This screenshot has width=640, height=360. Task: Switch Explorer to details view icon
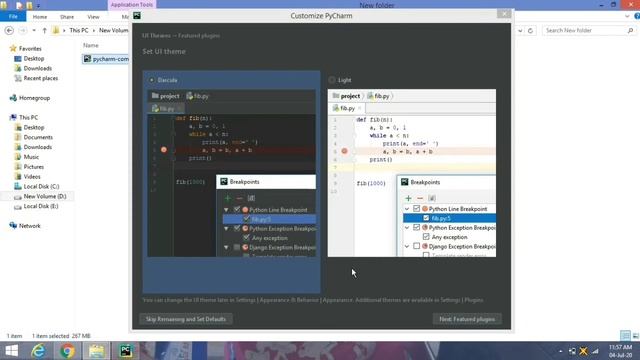(x=625, y=336)
